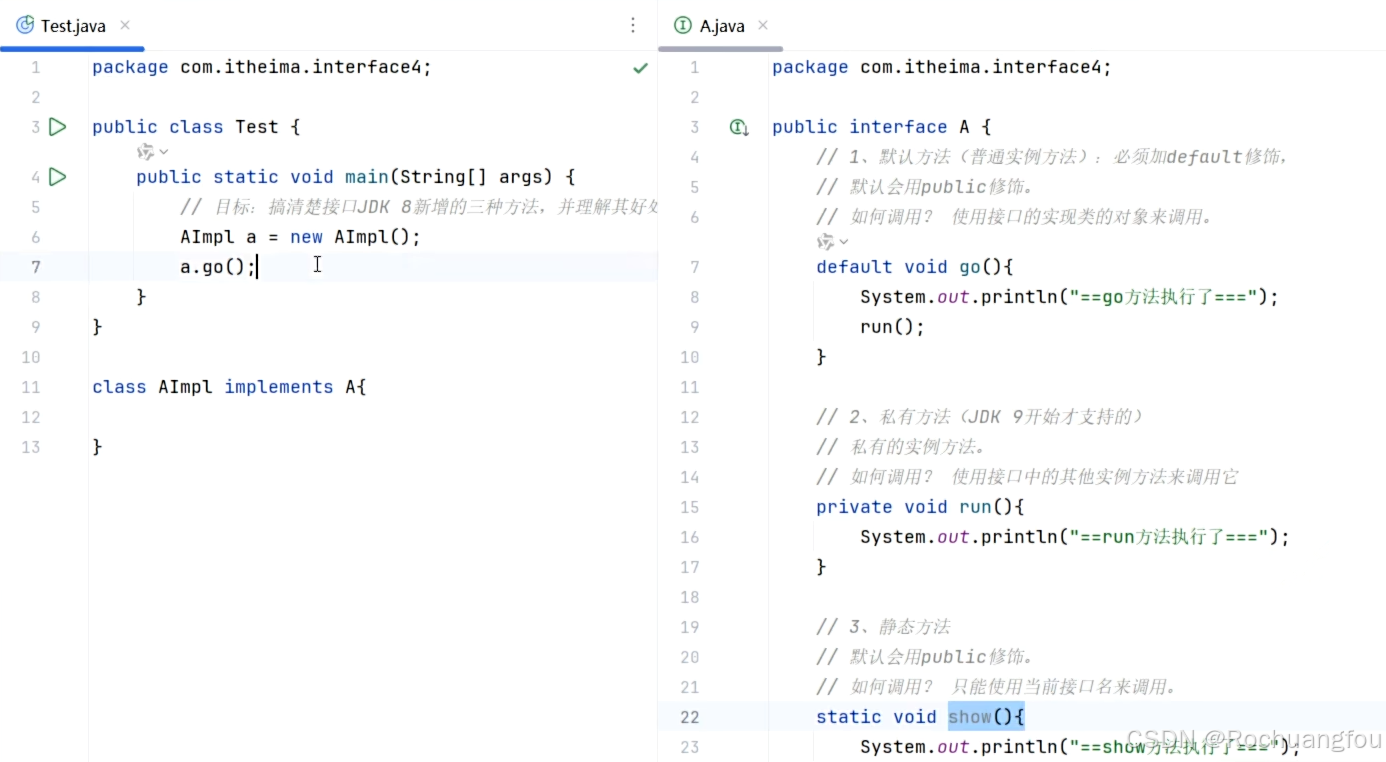Run the Test class from the gutter
Image resolution: width=1386 pixels, height=762 pixels.
pyautogui.click(x=58, y=127)
